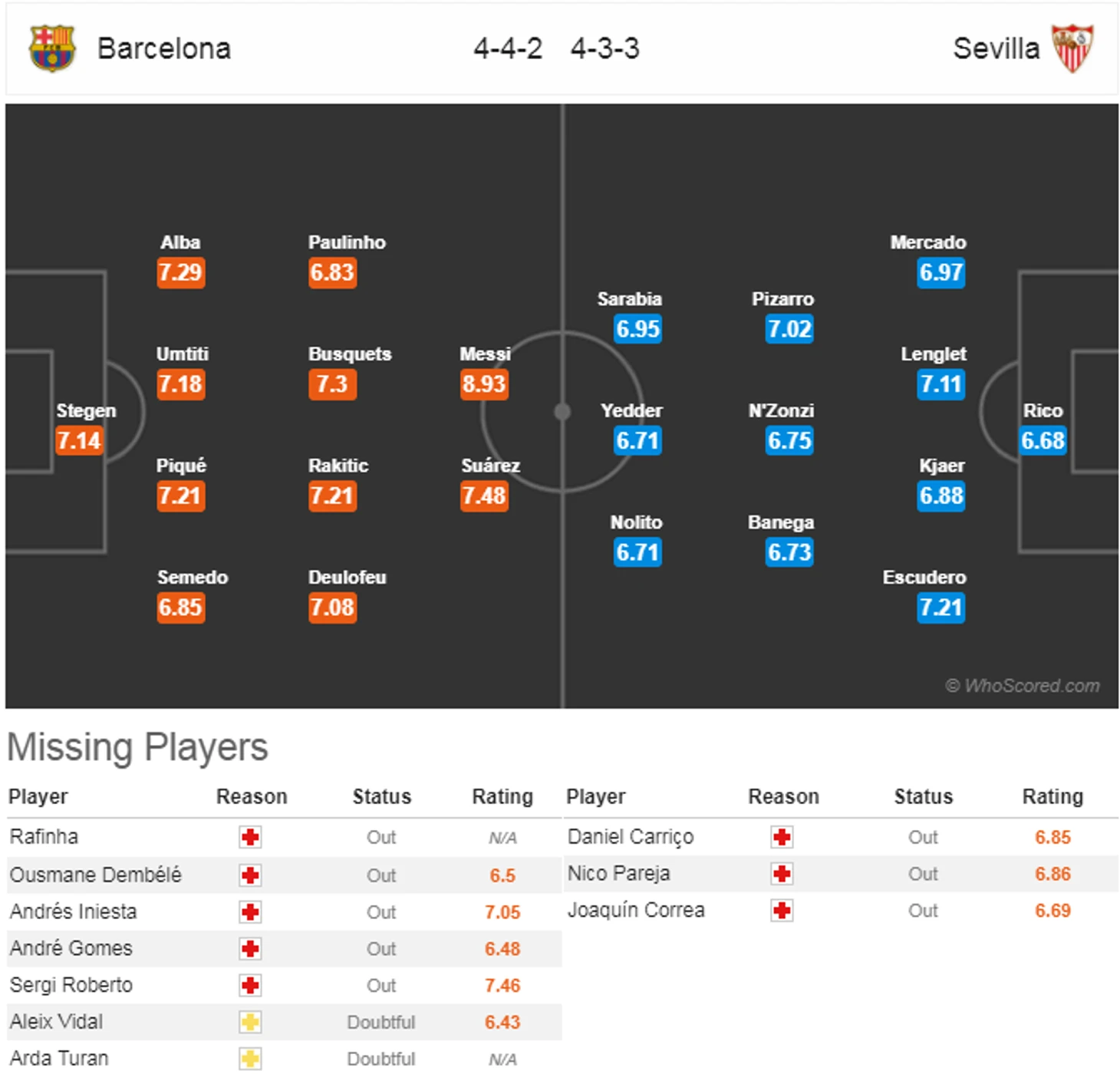Click the Stegen player name on the pitch
The image size is (1120, 1087).
click(x=86, y=411)
